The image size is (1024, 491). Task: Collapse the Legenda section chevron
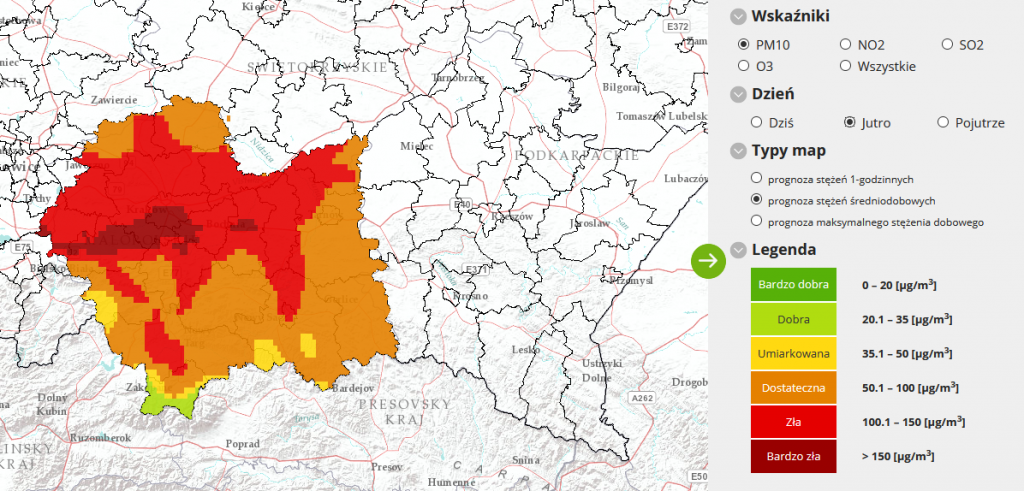pos(738,250)
